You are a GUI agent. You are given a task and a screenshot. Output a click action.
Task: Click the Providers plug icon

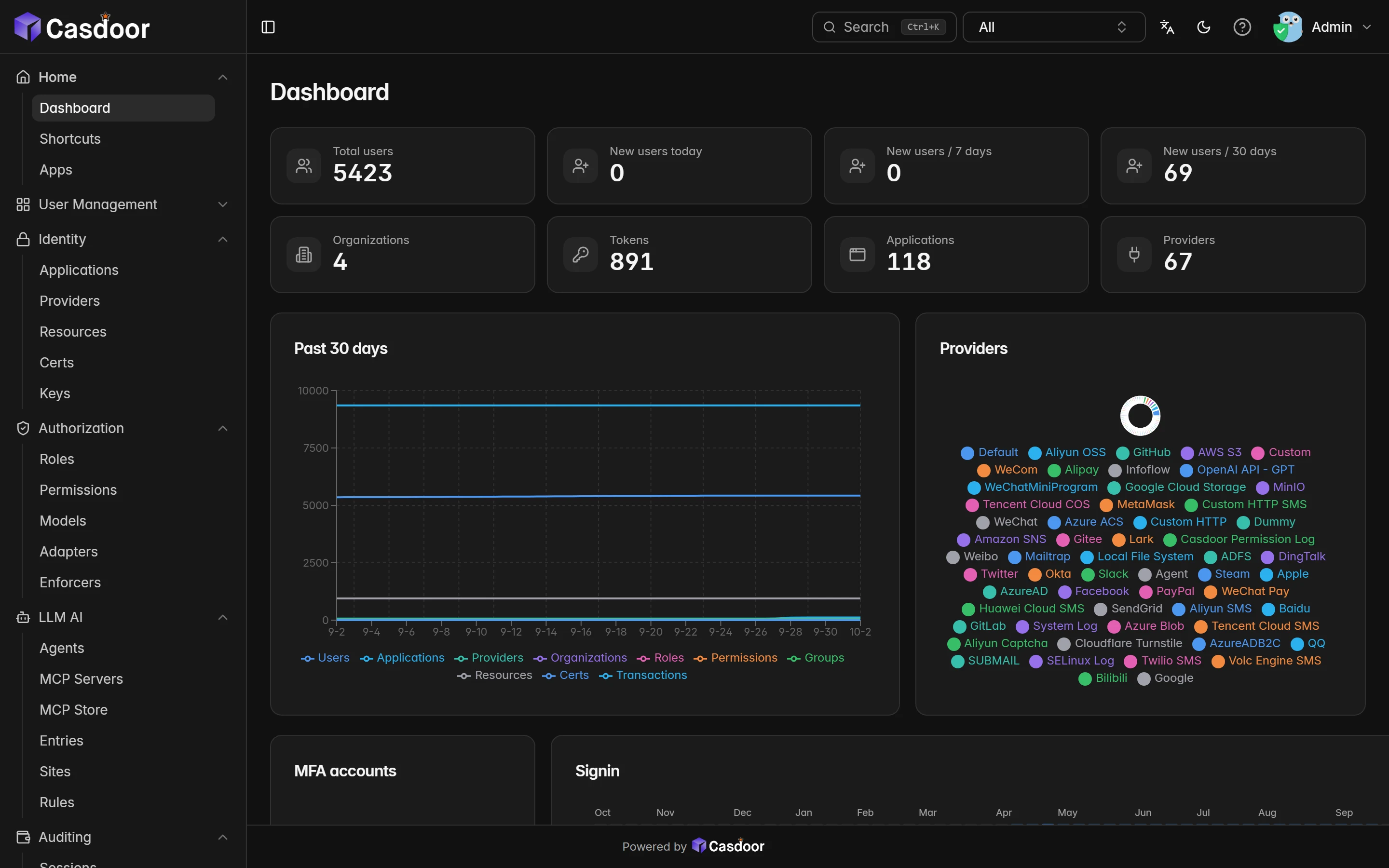click(x=1134, y=254)
